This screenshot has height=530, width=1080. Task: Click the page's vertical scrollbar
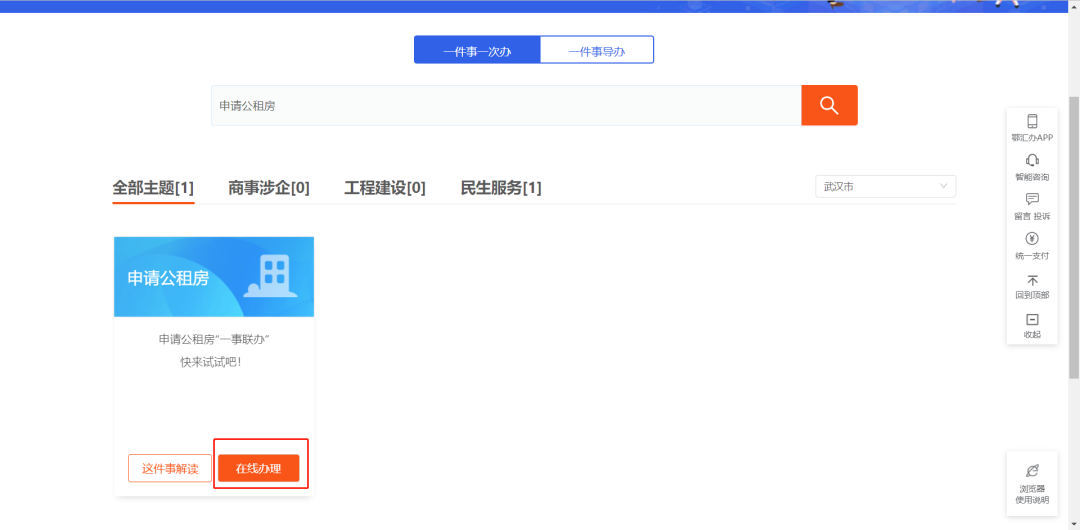click(1074, 238)
